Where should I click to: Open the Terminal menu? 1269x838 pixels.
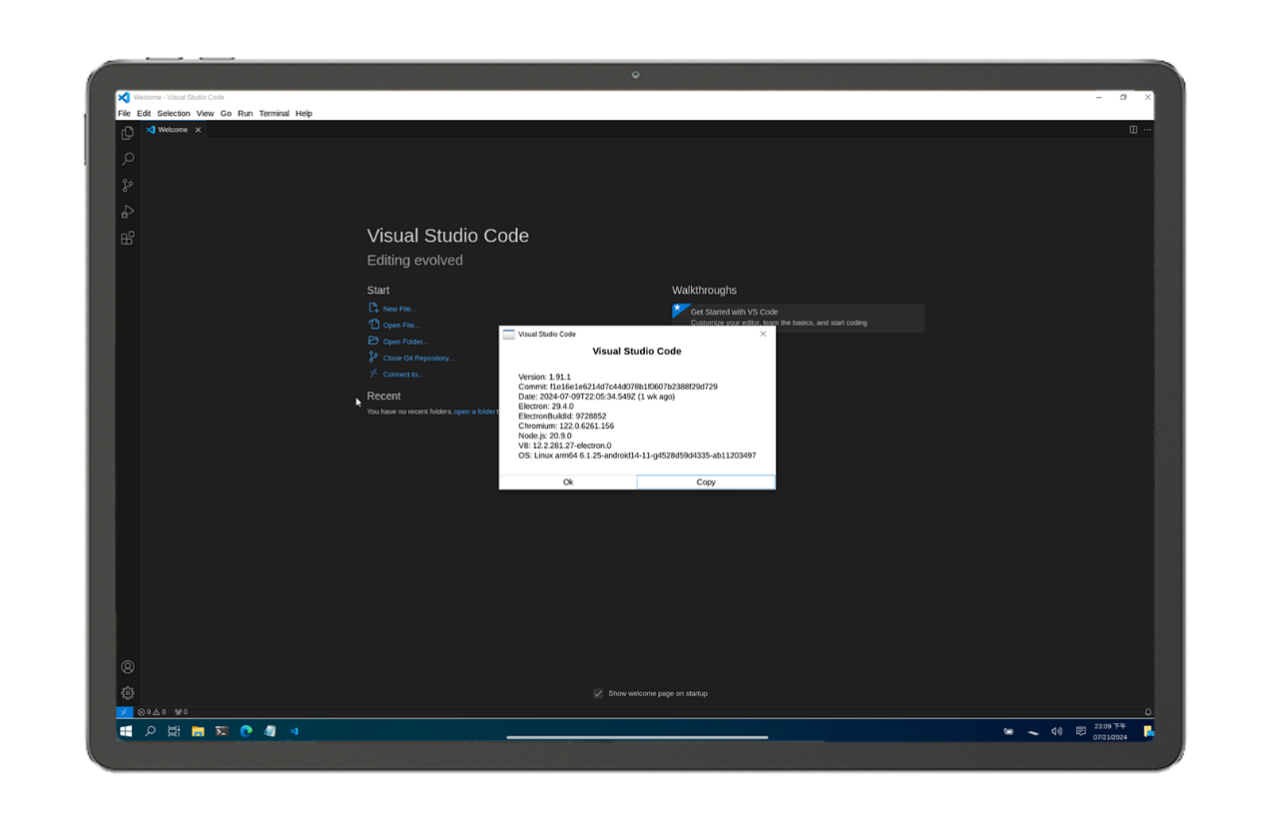[274, 113]
